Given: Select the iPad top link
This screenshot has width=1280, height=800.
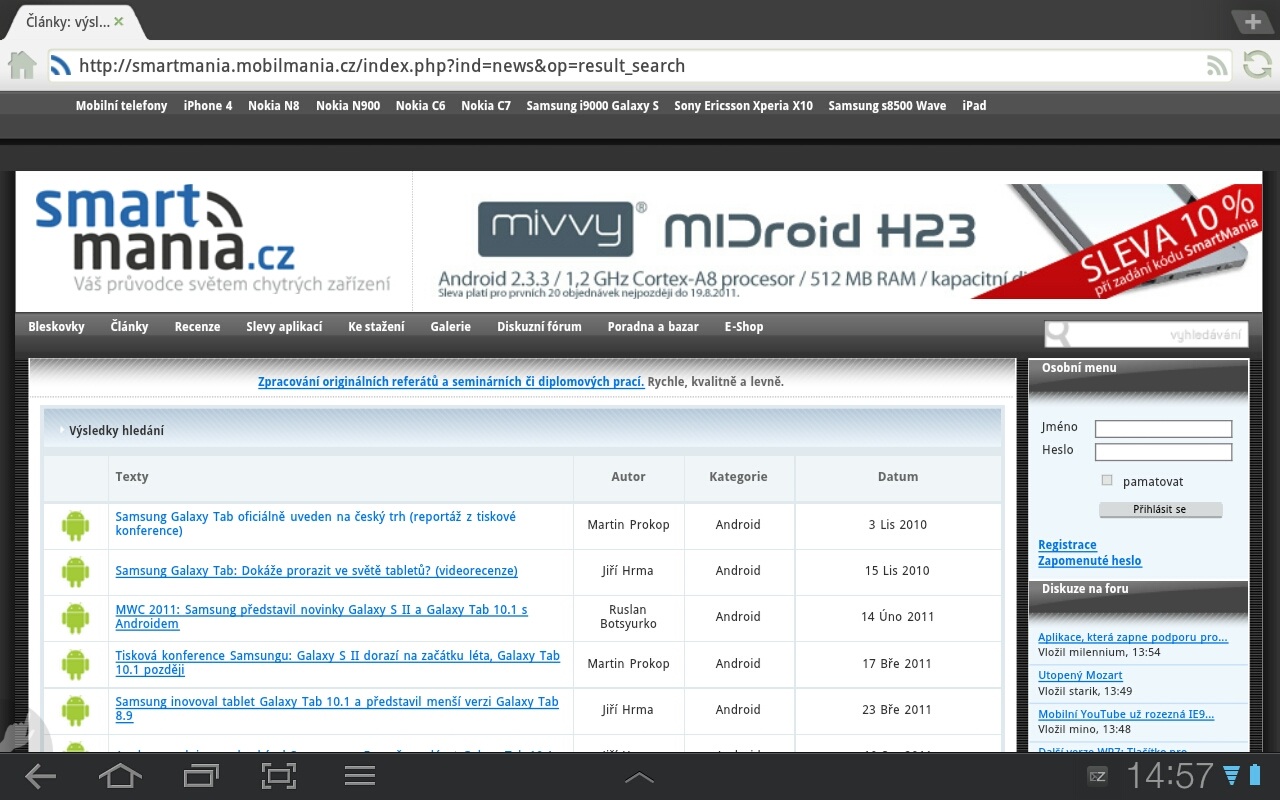Looking at the screenshot, I should pyautogui.click(x=974, y=106).
